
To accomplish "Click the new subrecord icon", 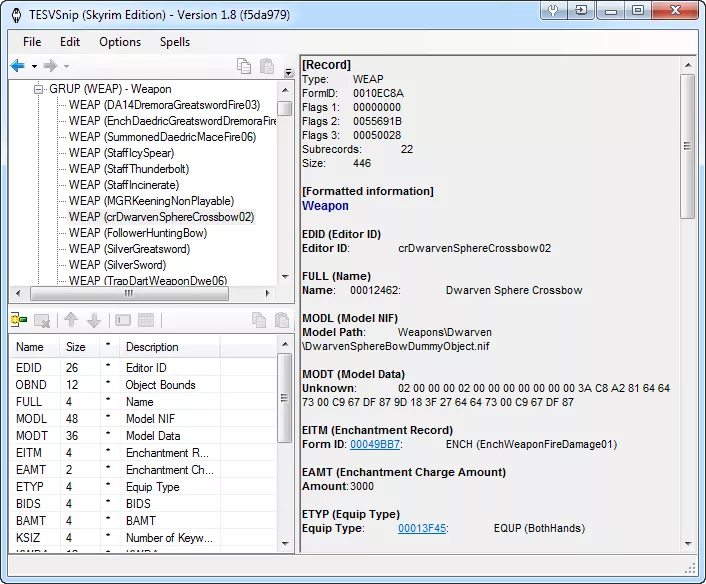I will [x=18, y=320].
